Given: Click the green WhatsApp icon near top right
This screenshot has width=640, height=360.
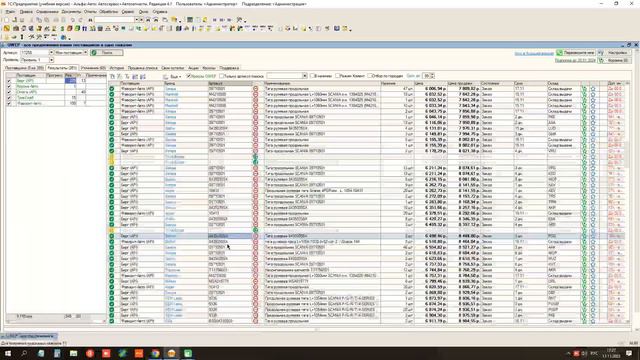Looking at the screenshot, I should pos(560,53).
